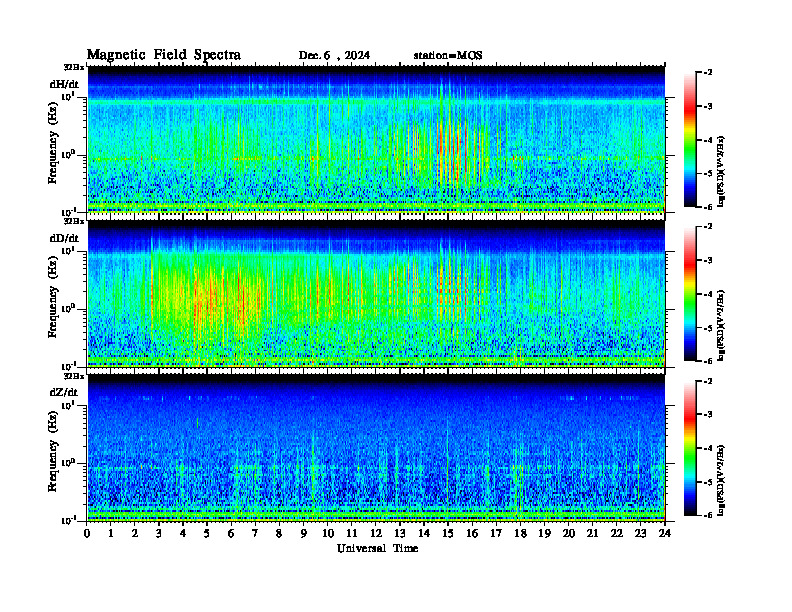This screenshot has width=792, height=612.
Task: Click hour tick "3" on the time axis
Action: tap(159, 534)
